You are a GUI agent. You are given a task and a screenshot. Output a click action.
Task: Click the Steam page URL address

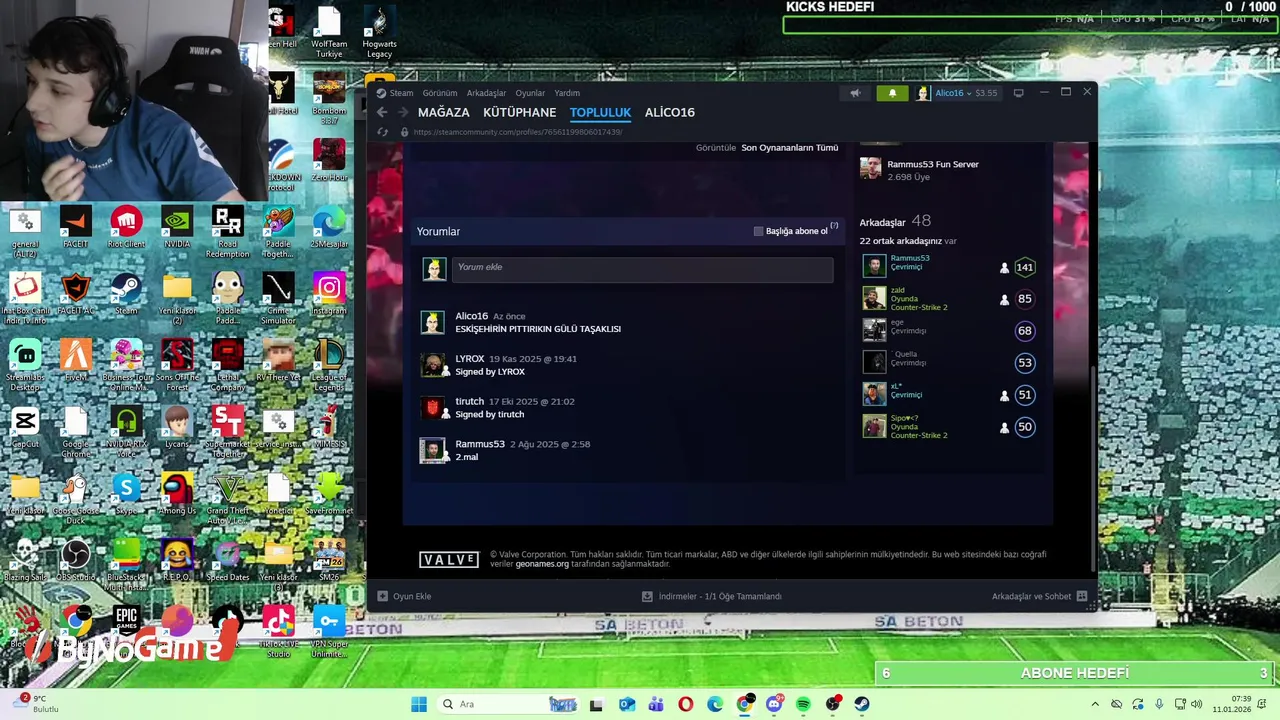point(517,132)
